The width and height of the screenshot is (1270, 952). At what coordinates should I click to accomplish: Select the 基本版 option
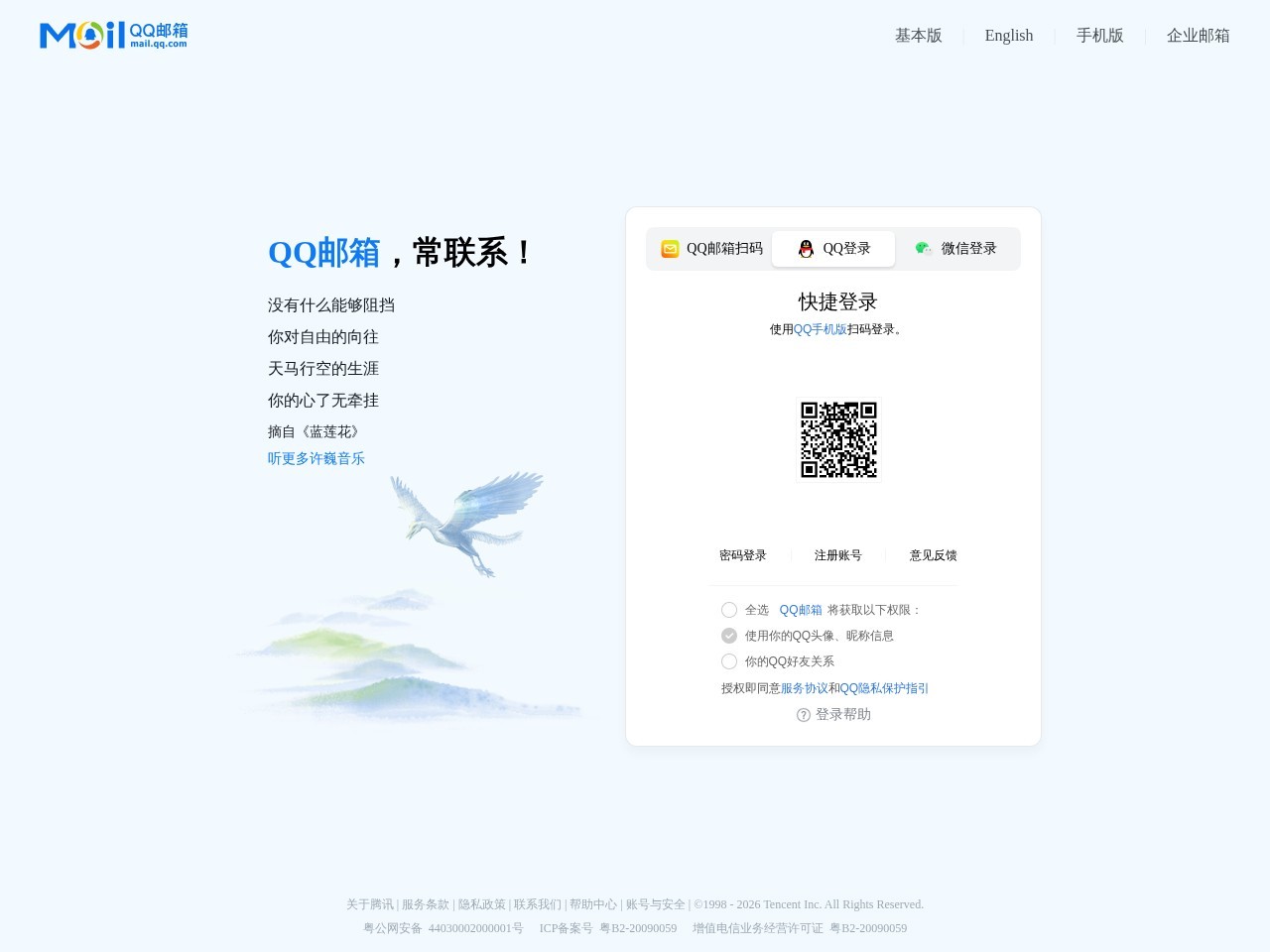(x=918, y=35)
